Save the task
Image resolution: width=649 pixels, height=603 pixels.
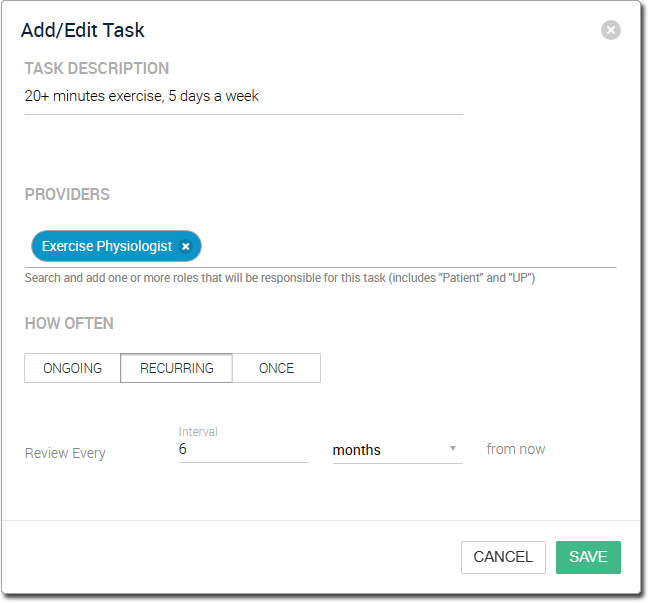[x=588, y=557]
